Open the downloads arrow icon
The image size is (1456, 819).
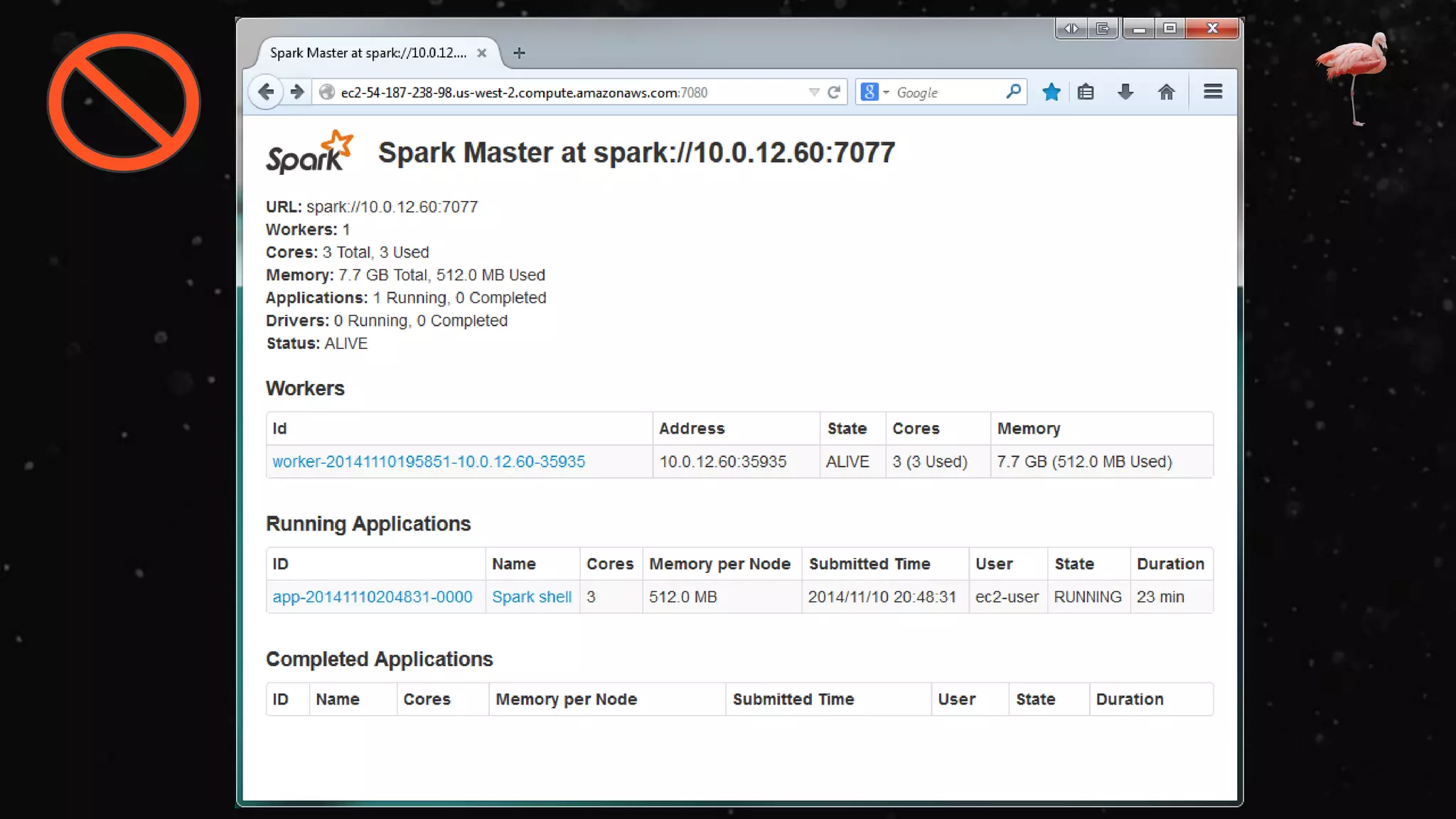(1125, 92)
